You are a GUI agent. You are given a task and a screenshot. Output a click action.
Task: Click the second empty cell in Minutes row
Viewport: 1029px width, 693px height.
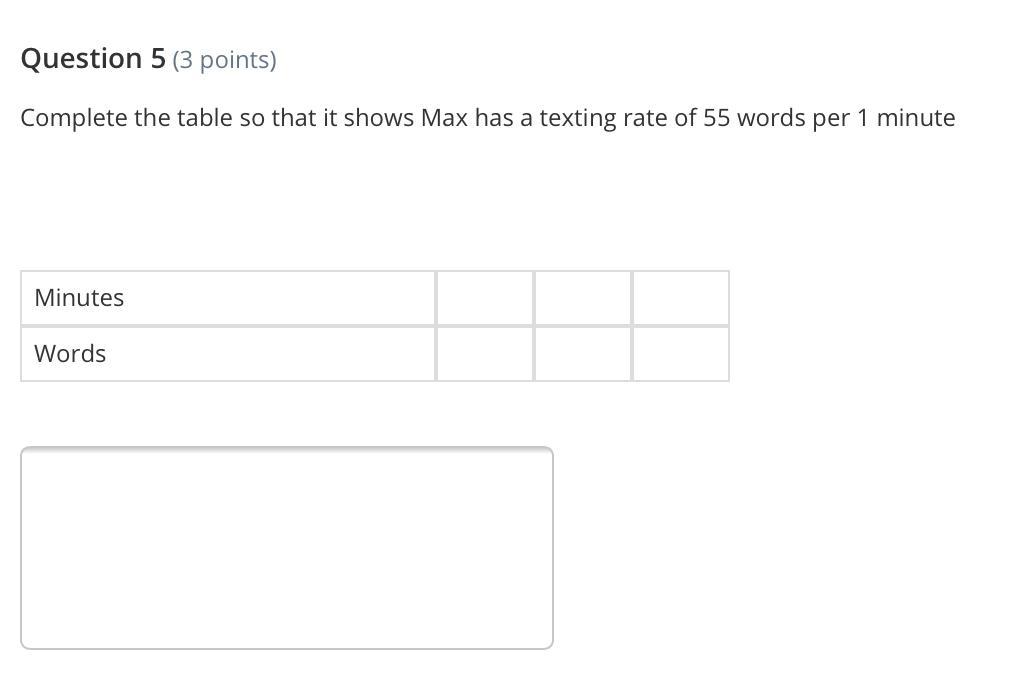(583, 298)
